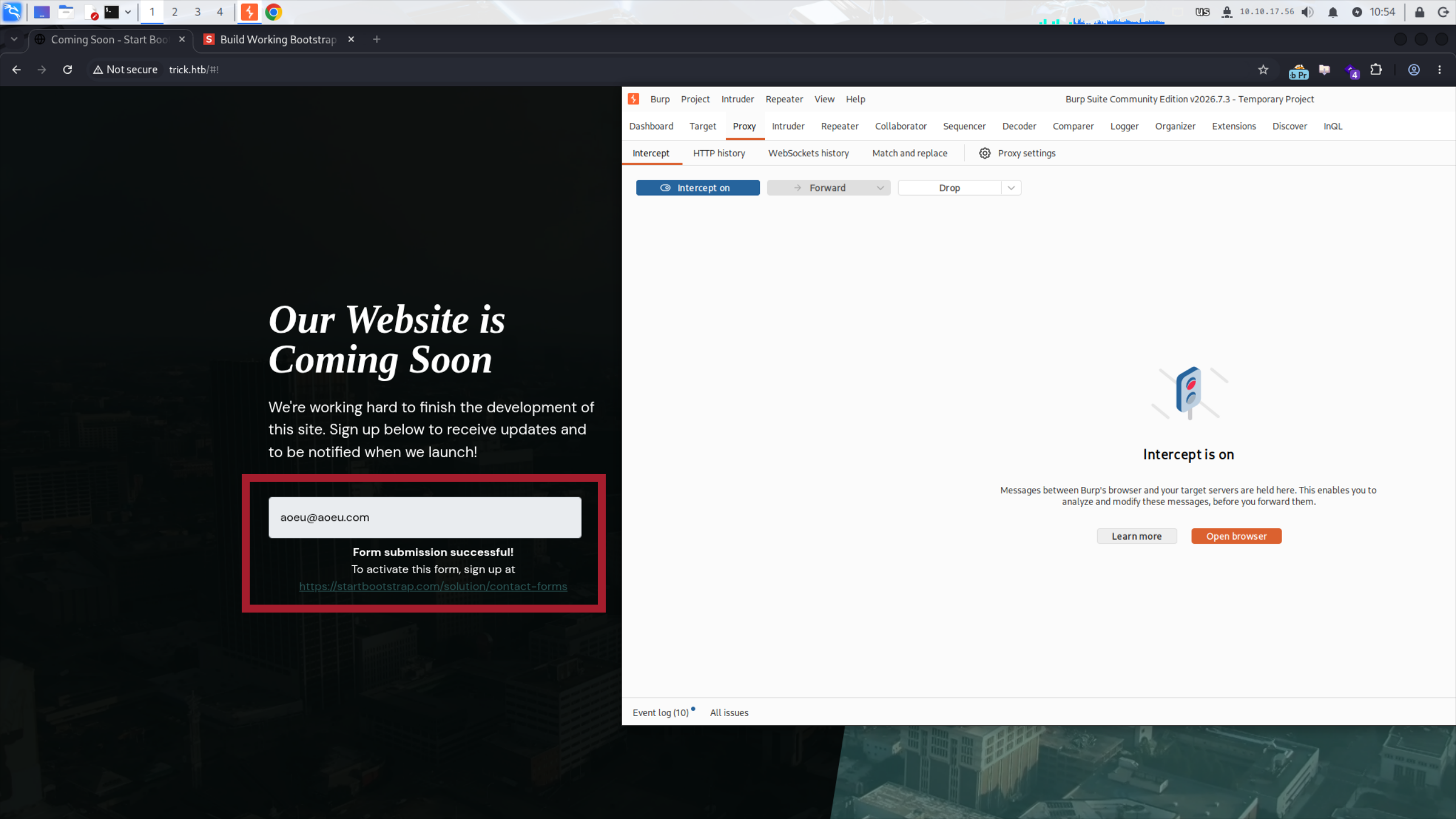This screenshot has width=1456, height=819.
Task: Open the Help menu in Burp
Action: 855,99
